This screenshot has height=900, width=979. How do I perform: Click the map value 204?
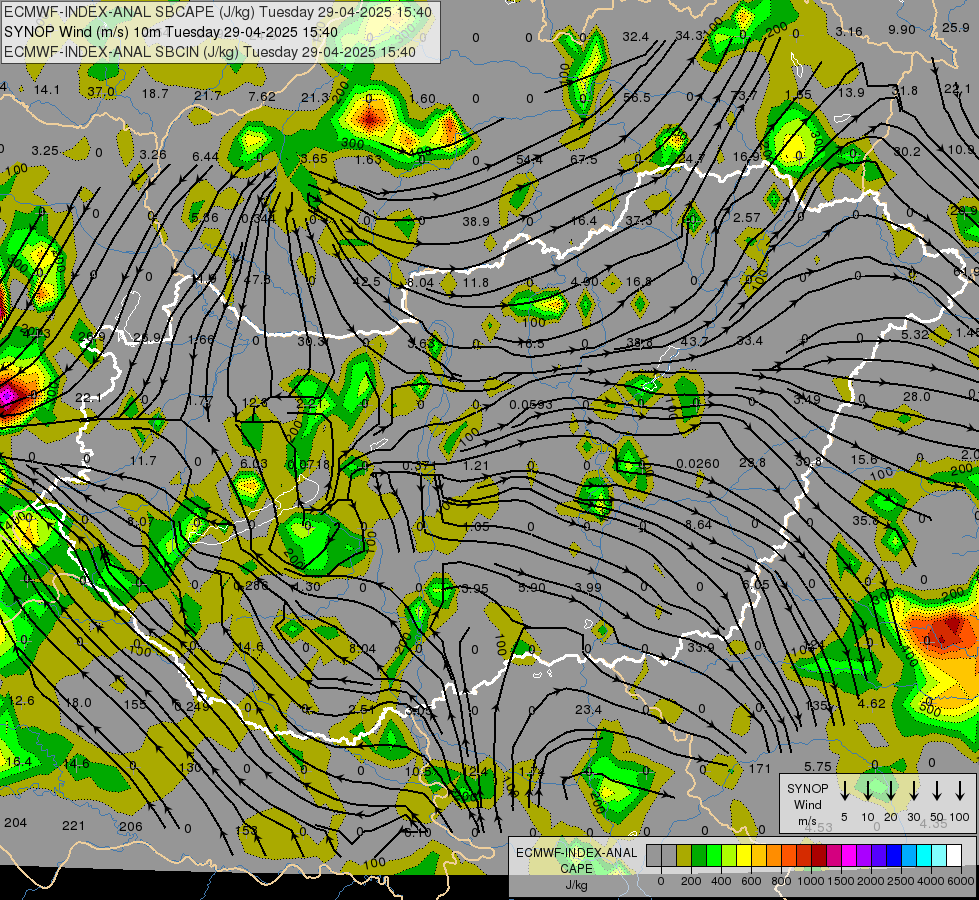pyautogui.click(x=16, y=823)
